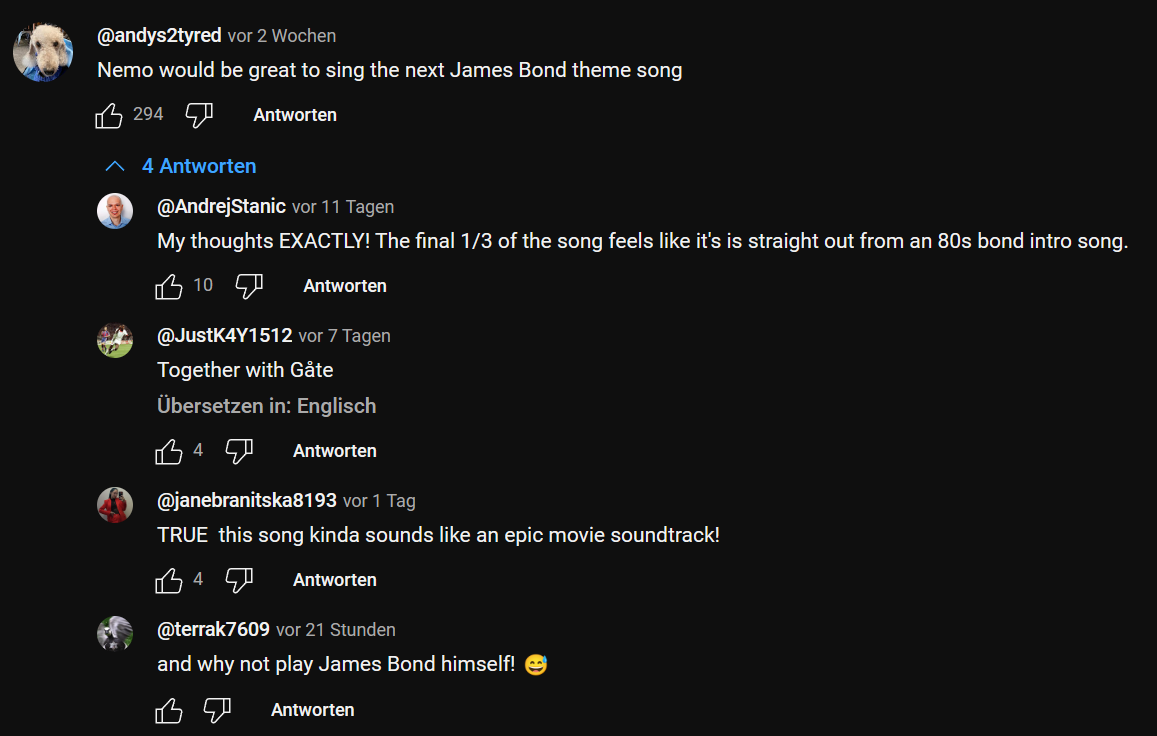The image size is (1157, 736).
Task: Open the 'vor 2 Wochen' comment timestamp
Action: pyautogui.click(x=282, y=36)
